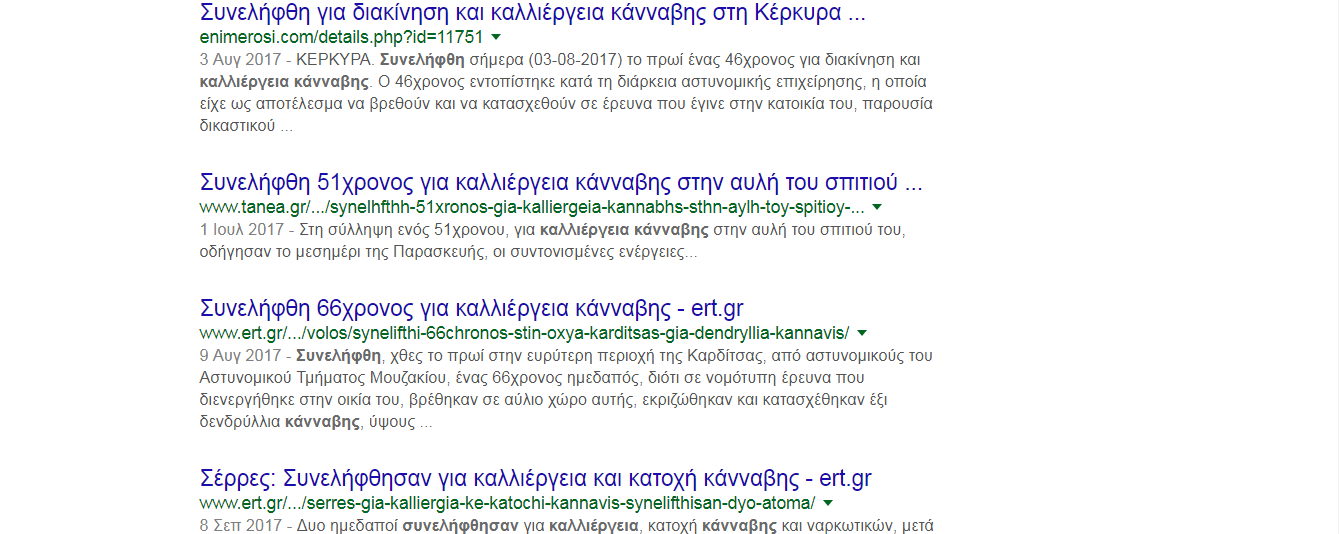
Task: Open the Κέρκυρα cannabis arrest result title
Action: pyautogui.click(x=532, y=14)
